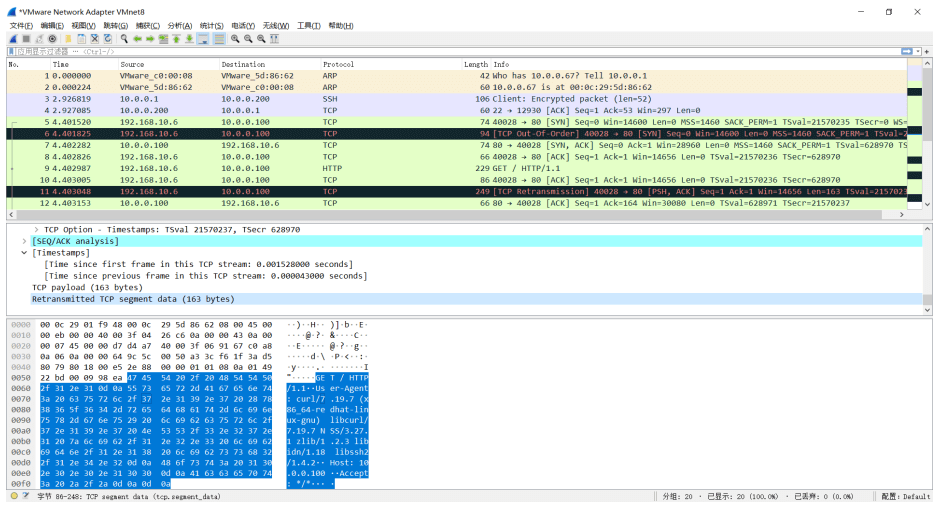Find a packet with magnifier icon

(x=124, y=39)
